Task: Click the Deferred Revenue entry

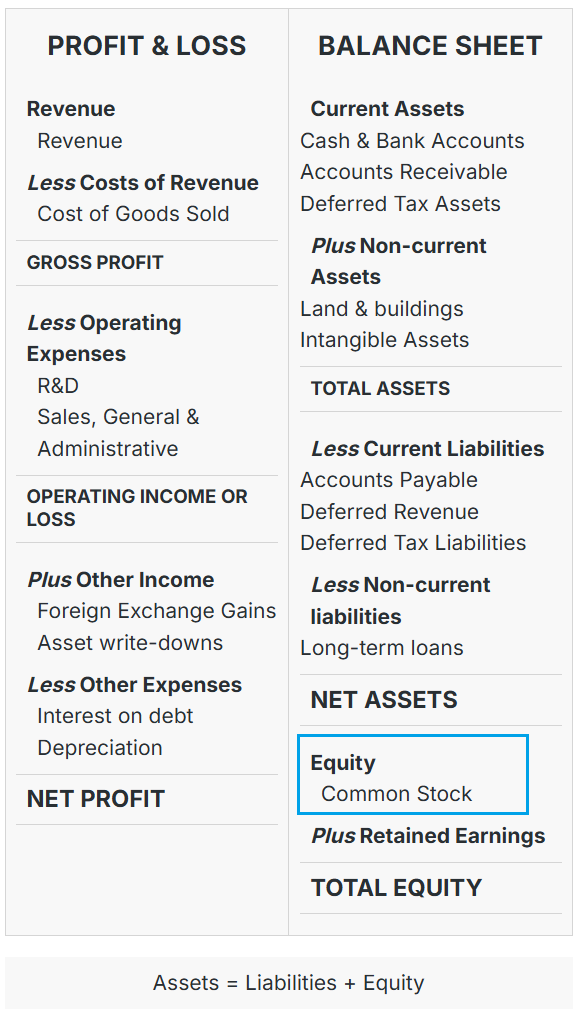Action: 390,512
